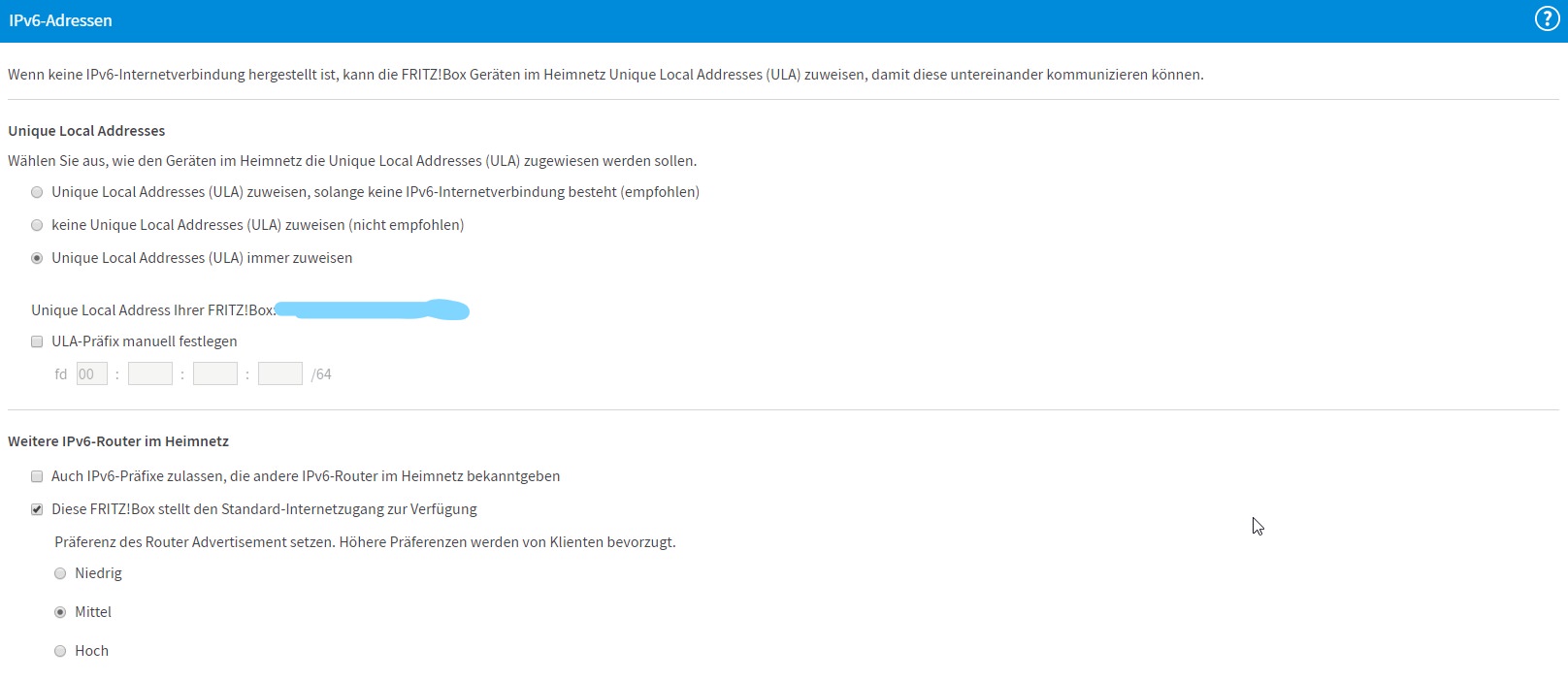Image resolution: width=1568 pixels, height=681 pixels.
Task: Select ULA zuweisen solange keine IPv6-Internetverbindung option
Action: pyautogui.click(x=37, y=192)
